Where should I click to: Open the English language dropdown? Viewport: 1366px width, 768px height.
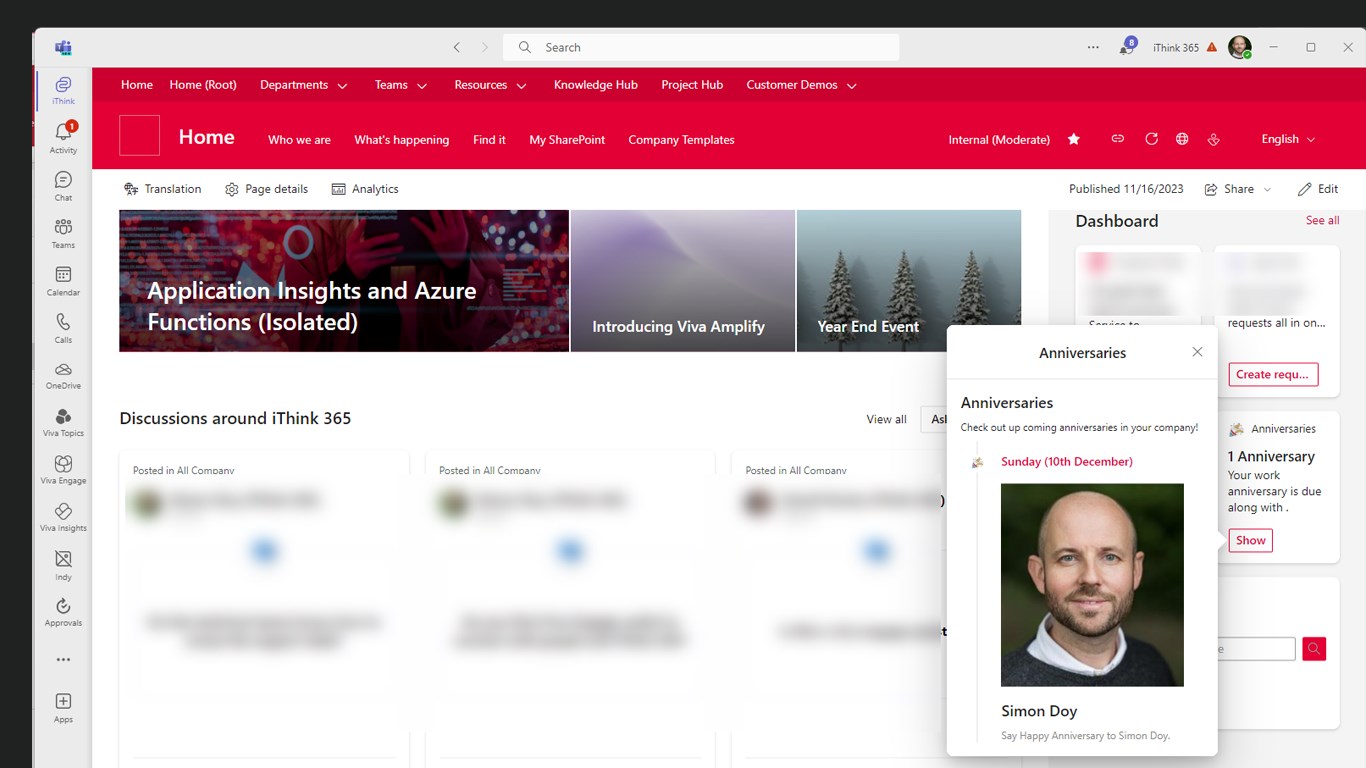pyautogui.click(x=1288, y=139)
